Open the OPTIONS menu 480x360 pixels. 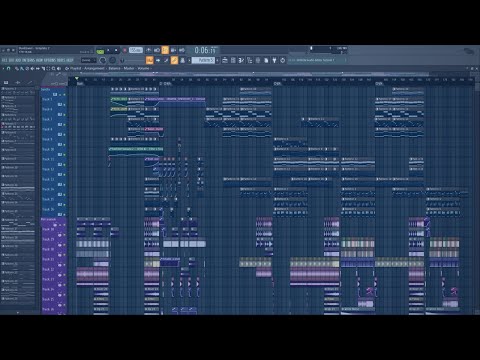click(51, 60)
